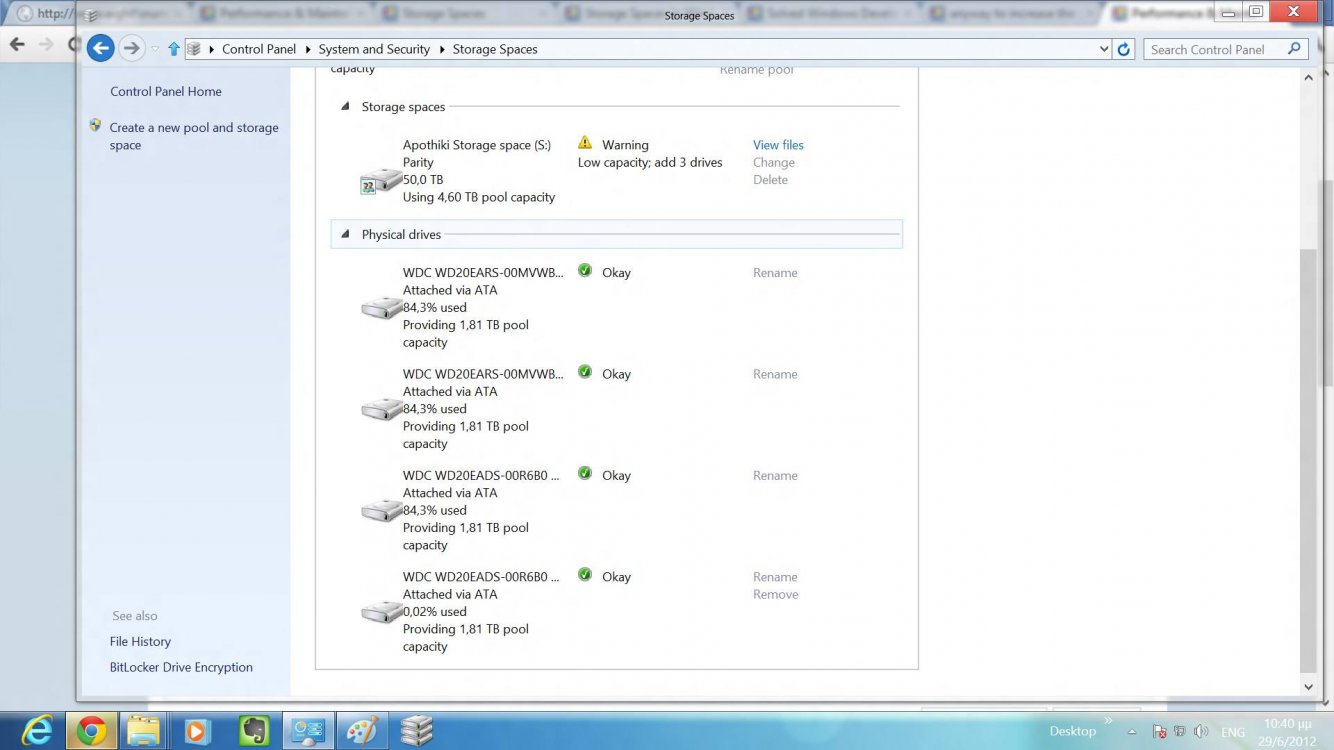Open the address bar history dropdown
The height and width of the screenshot is (750, 1334).
click(x=1104, y=49)
